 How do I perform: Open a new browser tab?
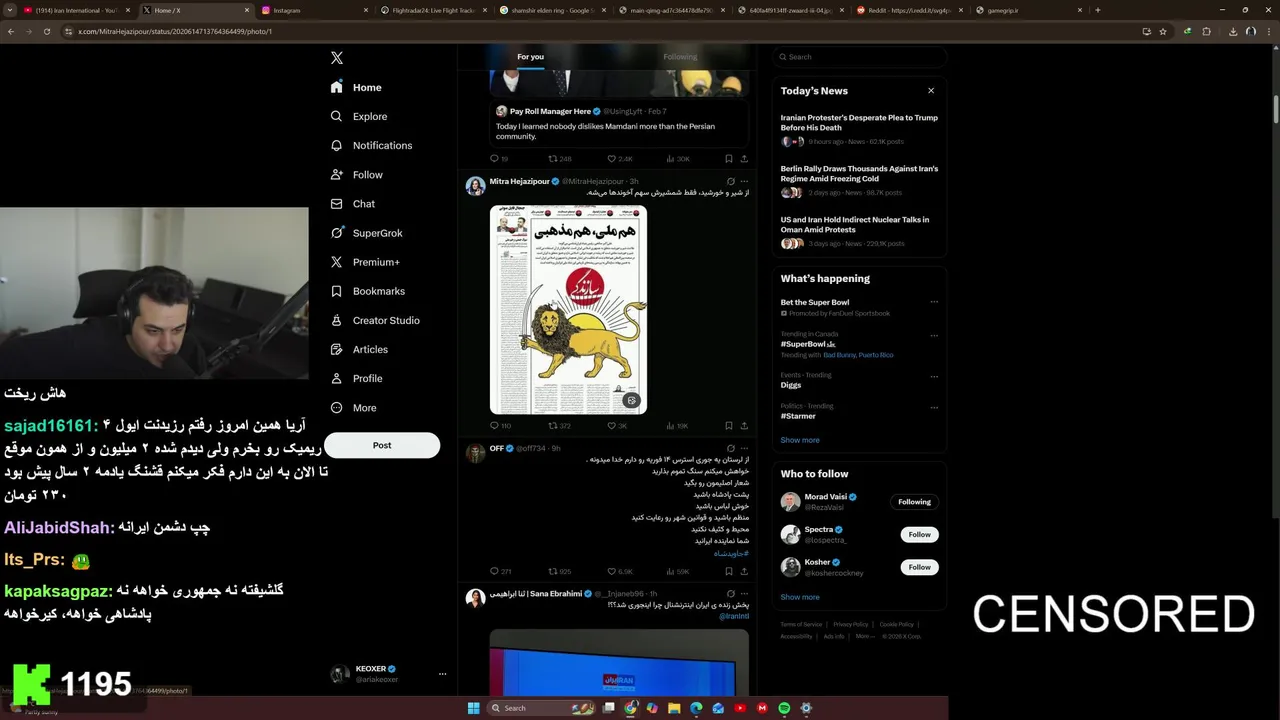pyautogui.click(x=1098, y=10)
